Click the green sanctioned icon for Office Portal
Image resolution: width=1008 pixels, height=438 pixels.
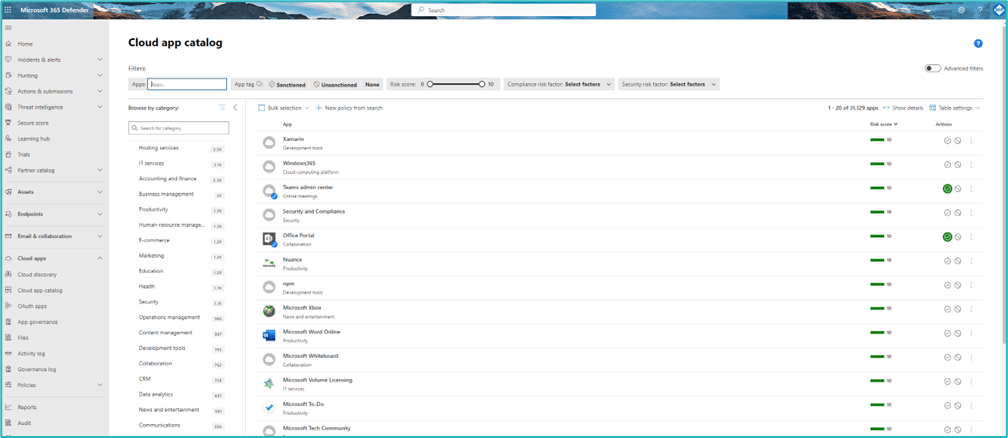pos(947,237)
